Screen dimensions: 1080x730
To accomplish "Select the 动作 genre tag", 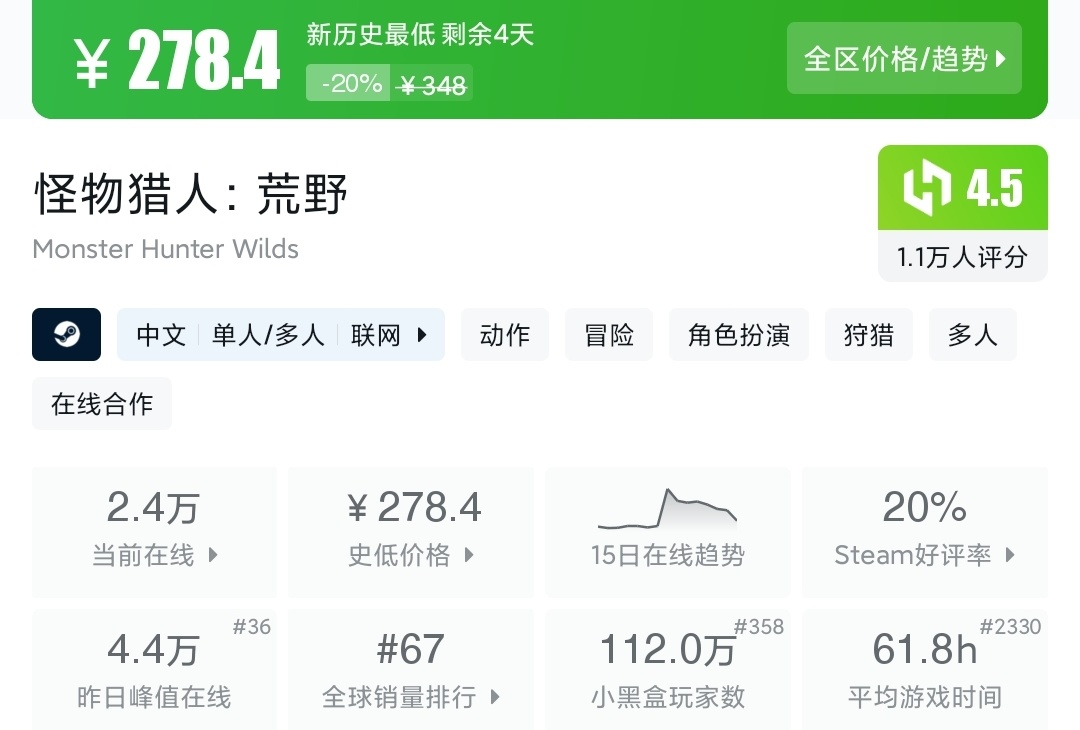I will click(x=505, y=335).
